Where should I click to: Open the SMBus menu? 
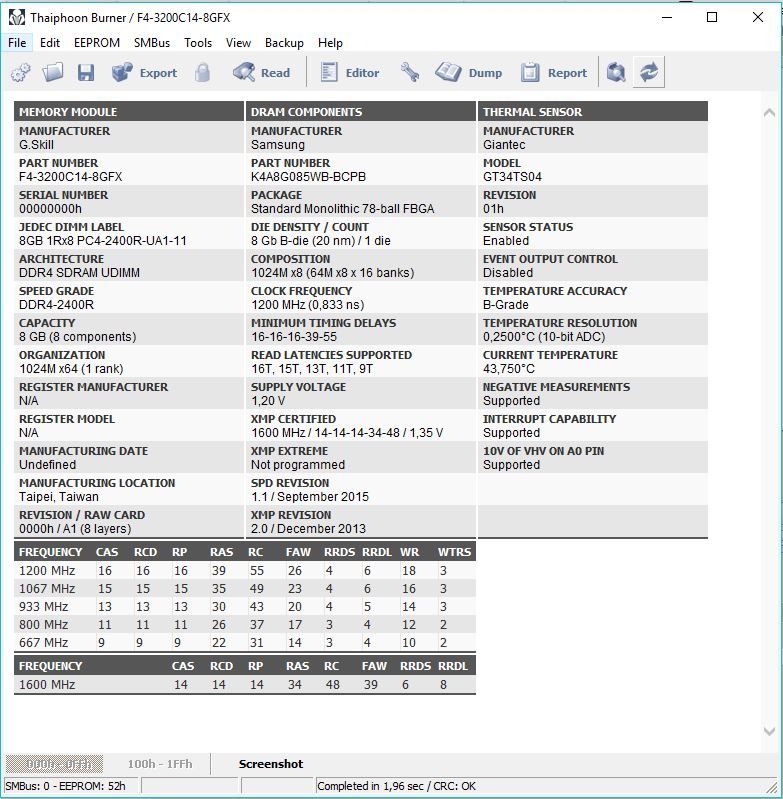click(x=152, y=43)
